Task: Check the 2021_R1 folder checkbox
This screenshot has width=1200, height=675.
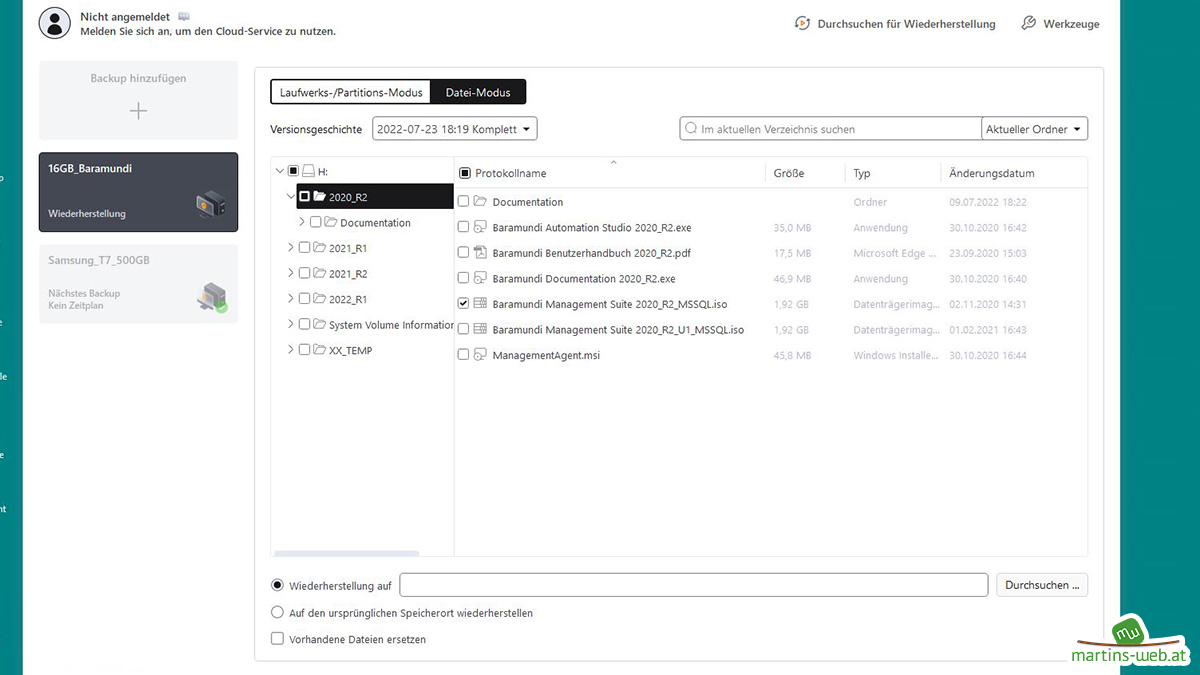Action: pos(304,248)
